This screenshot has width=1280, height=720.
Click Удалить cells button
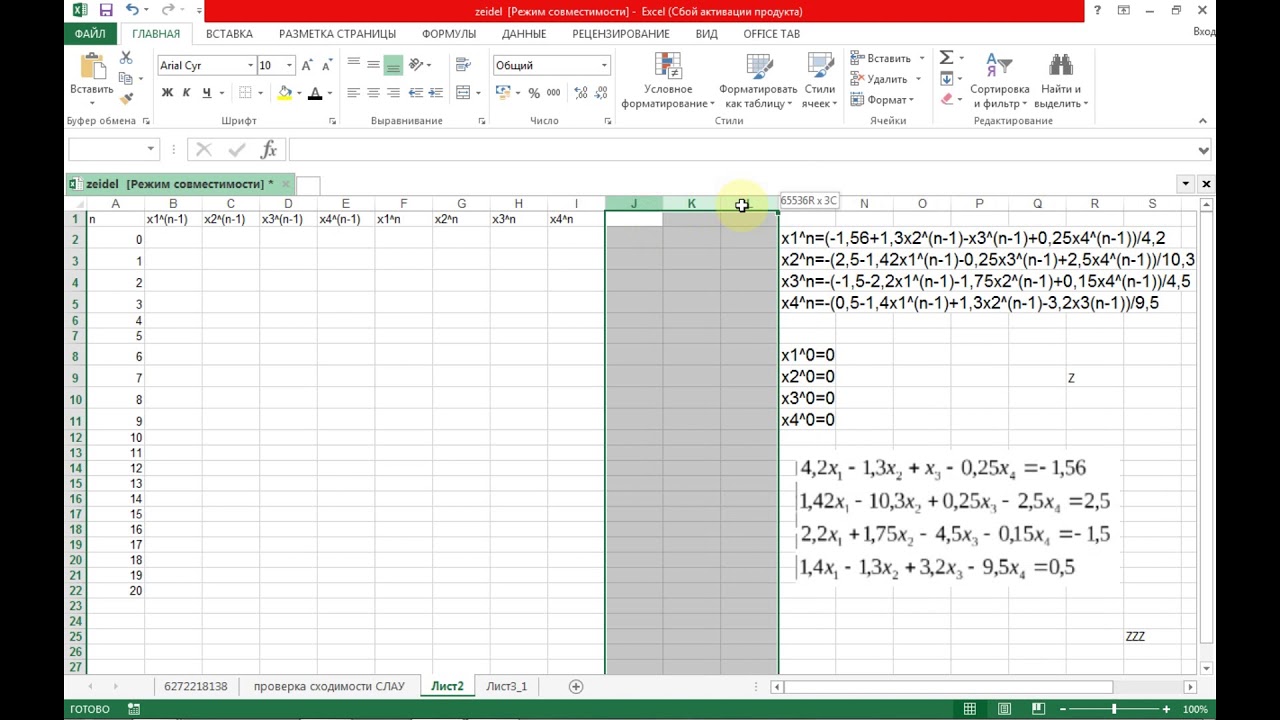point(879,79)
